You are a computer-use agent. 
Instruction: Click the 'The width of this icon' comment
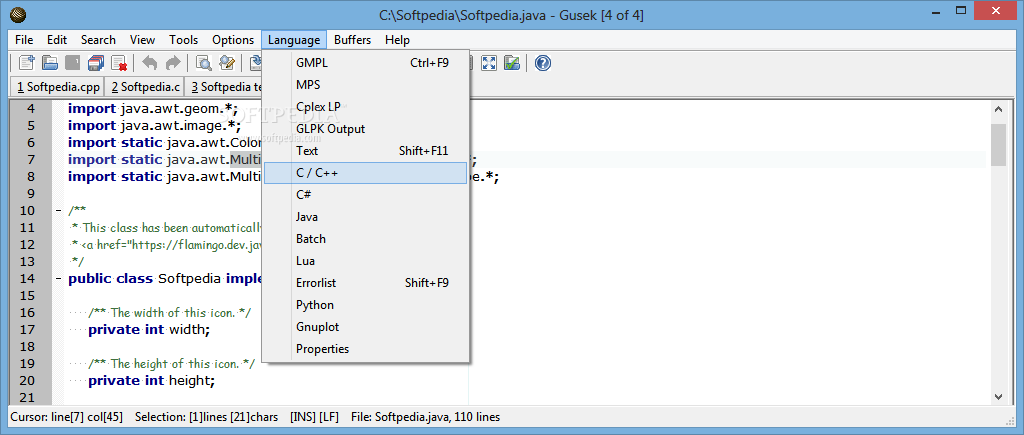170,313
